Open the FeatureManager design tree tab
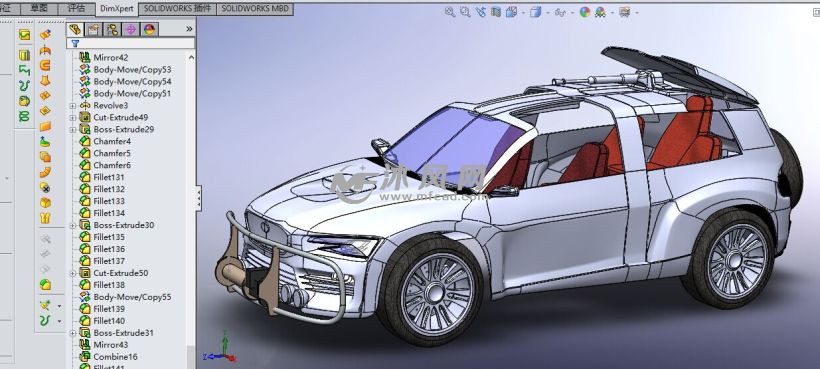The width and height of the screenshot is (820, 369). 75,30
